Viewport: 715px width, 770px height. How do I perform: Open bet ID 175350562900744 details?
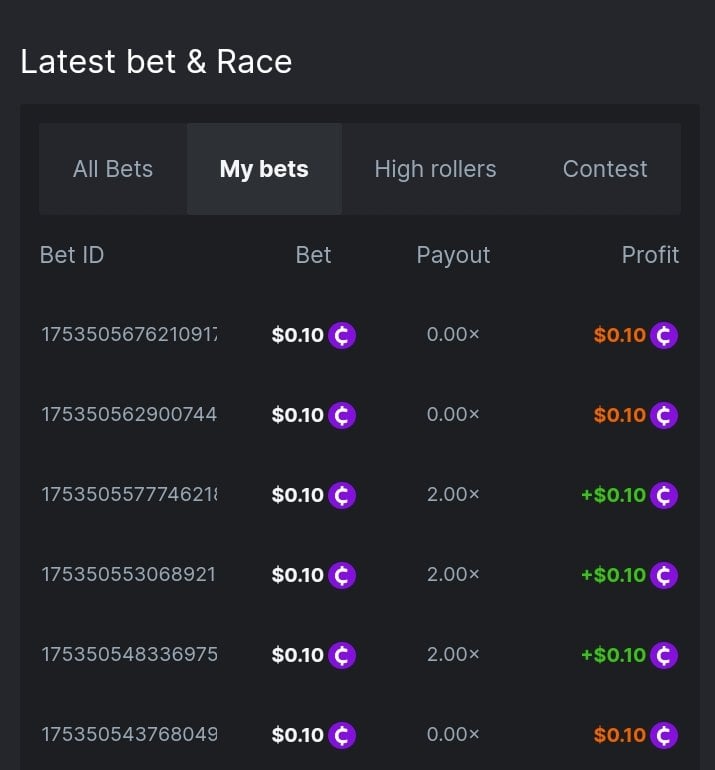coord(129,415)
